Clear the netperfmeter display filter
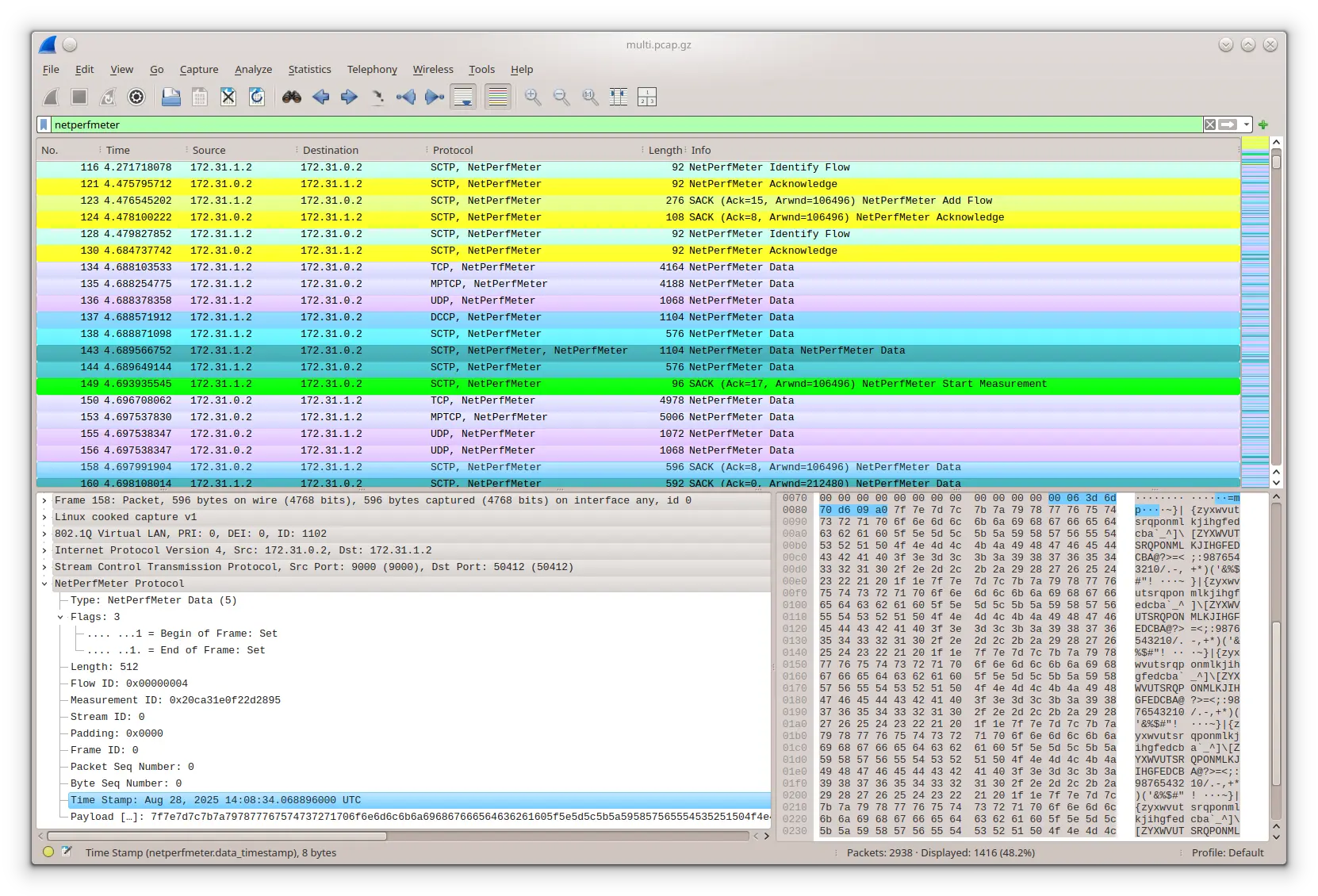1318x896 pixels. (x=1209, y=124)
